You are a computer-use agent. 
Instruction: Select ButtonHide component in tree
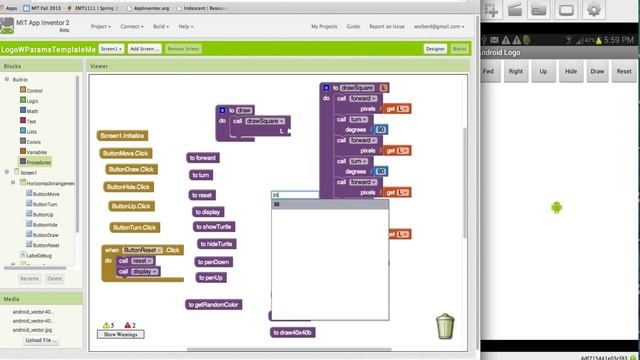click(42, 224)
